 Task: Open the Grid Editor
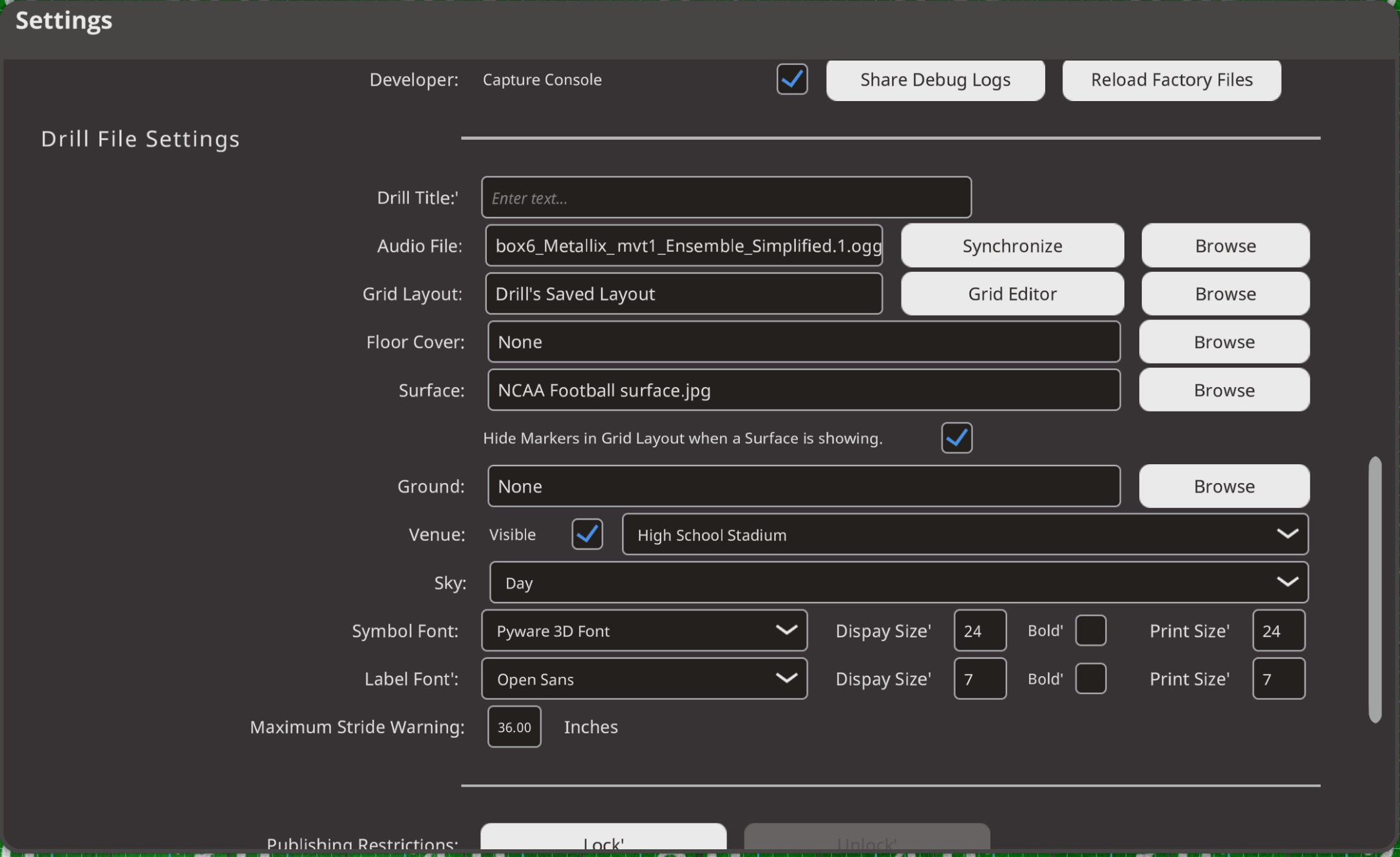[x=1012, y=294]
